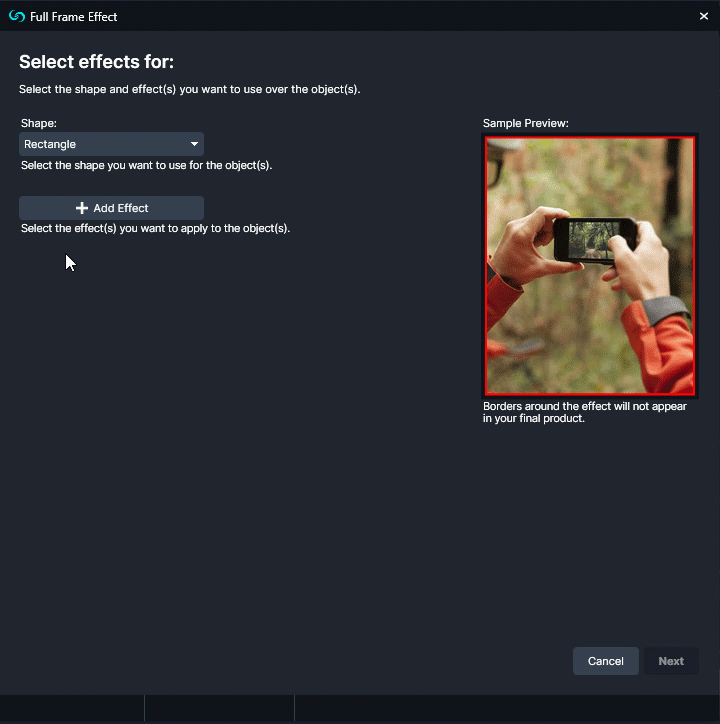Open the Shape dropdown showing Rectangle
The height and width of the screenshot is (724, 720).
click(x=111, y=144)
